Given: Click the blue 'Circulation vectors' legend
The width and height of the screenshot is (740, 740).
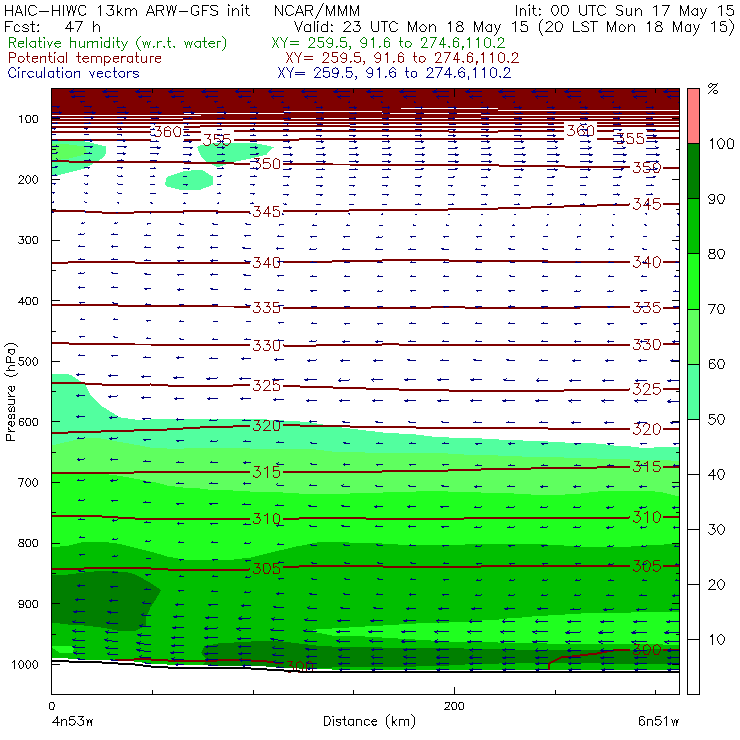Looking at the screenshot, I should coord(73,73).
